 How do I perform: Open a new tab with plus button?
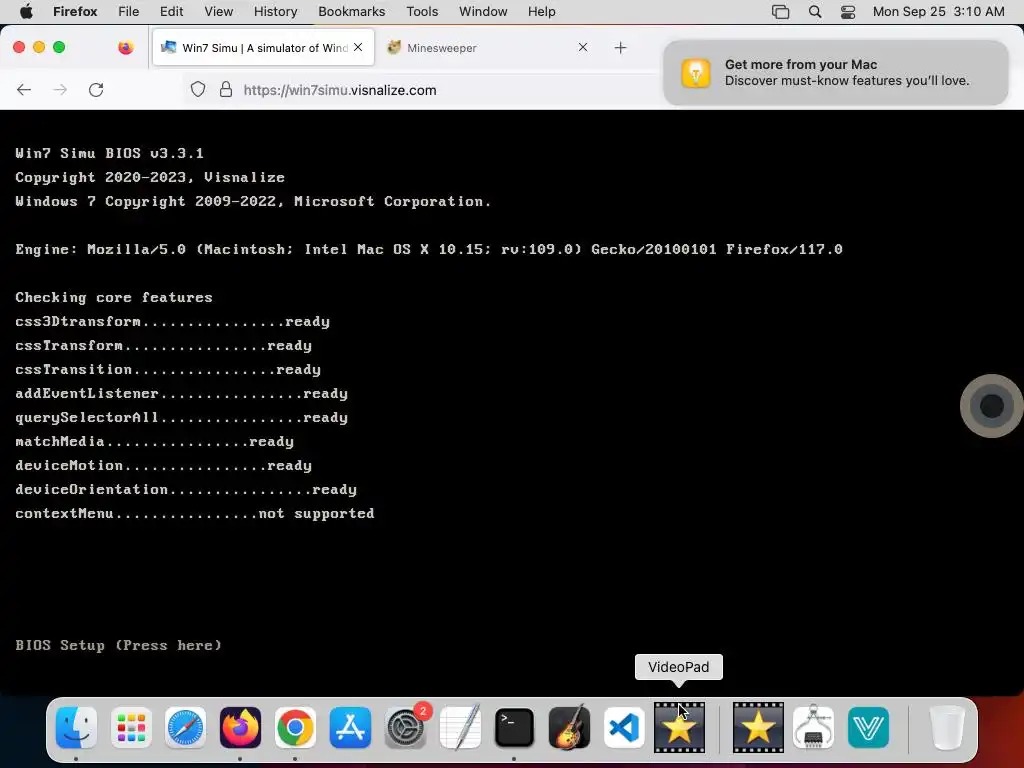point(620,48)
